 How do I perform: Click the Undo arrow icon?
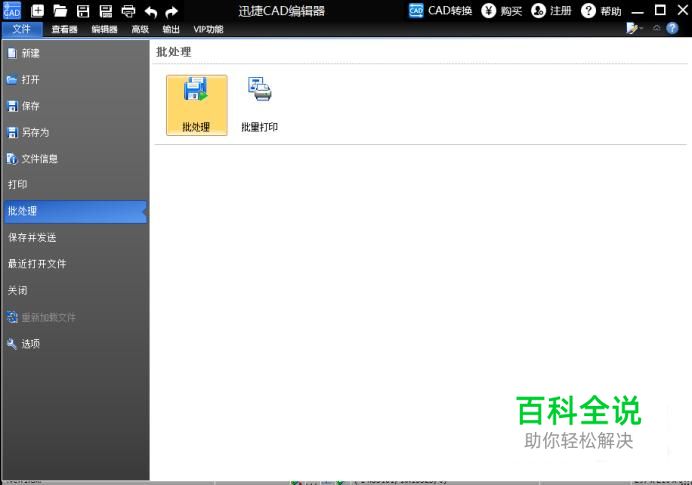click(150, 11)
